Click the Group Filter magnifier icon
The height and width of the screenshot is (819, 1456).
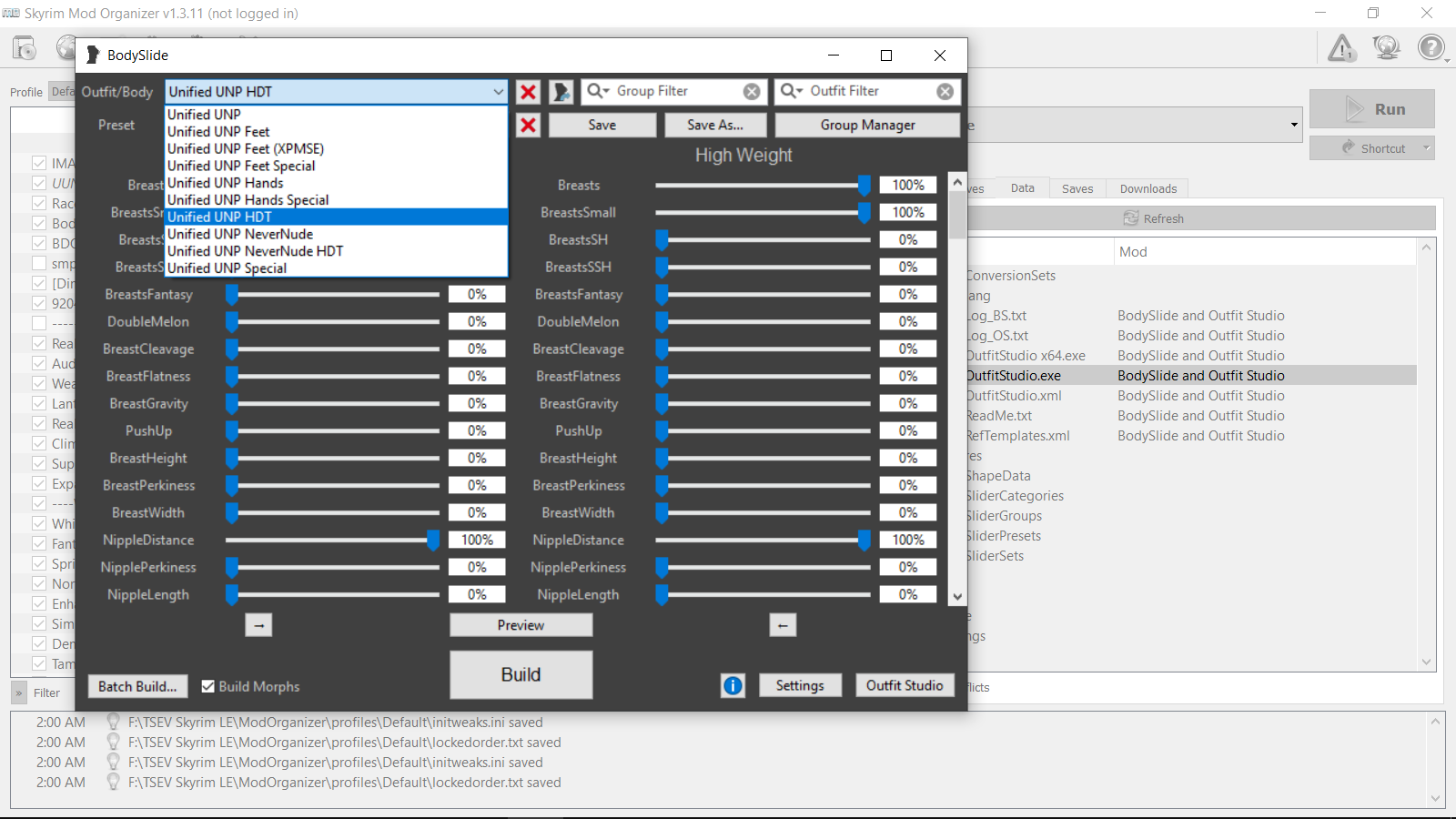tap(598, 91)
